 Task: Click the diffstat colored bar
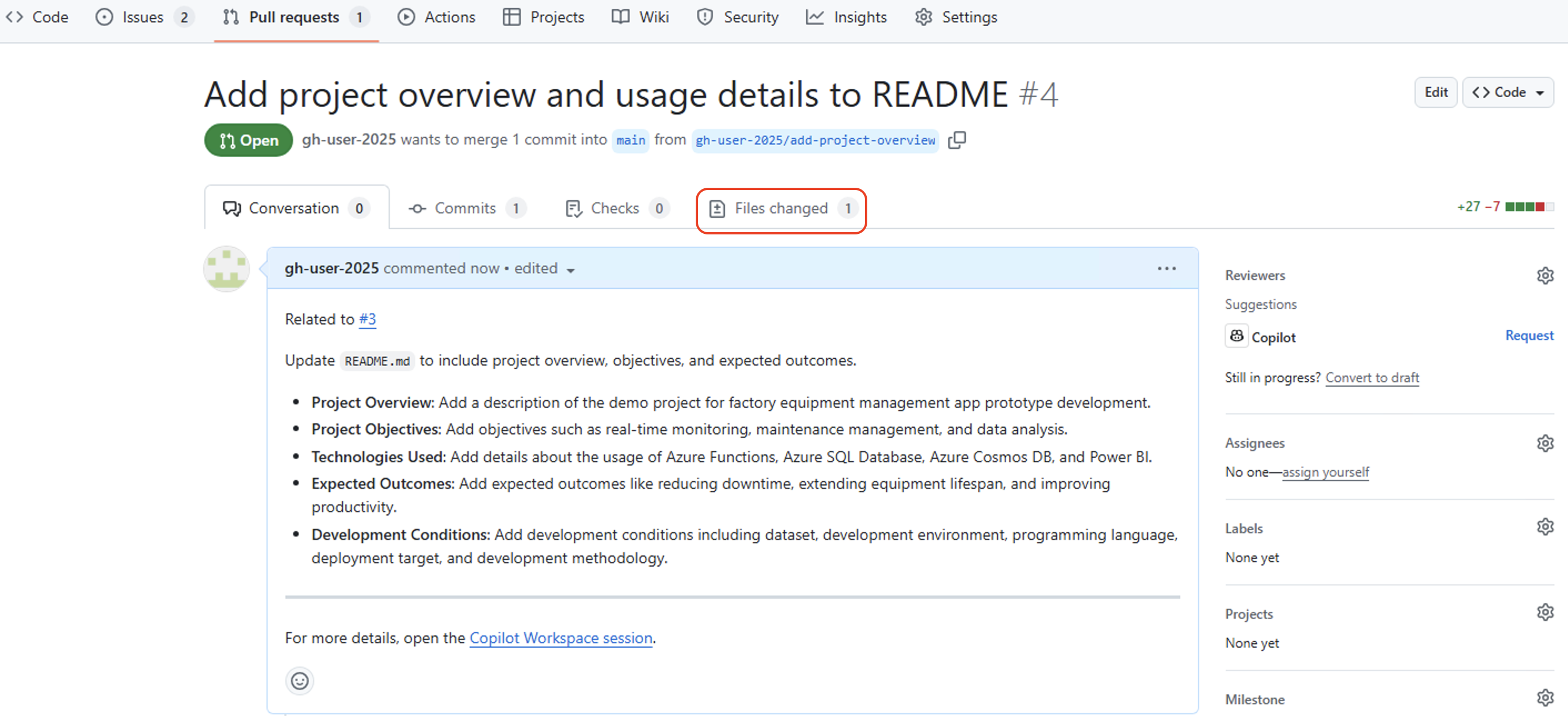(x=1529, y=207)
